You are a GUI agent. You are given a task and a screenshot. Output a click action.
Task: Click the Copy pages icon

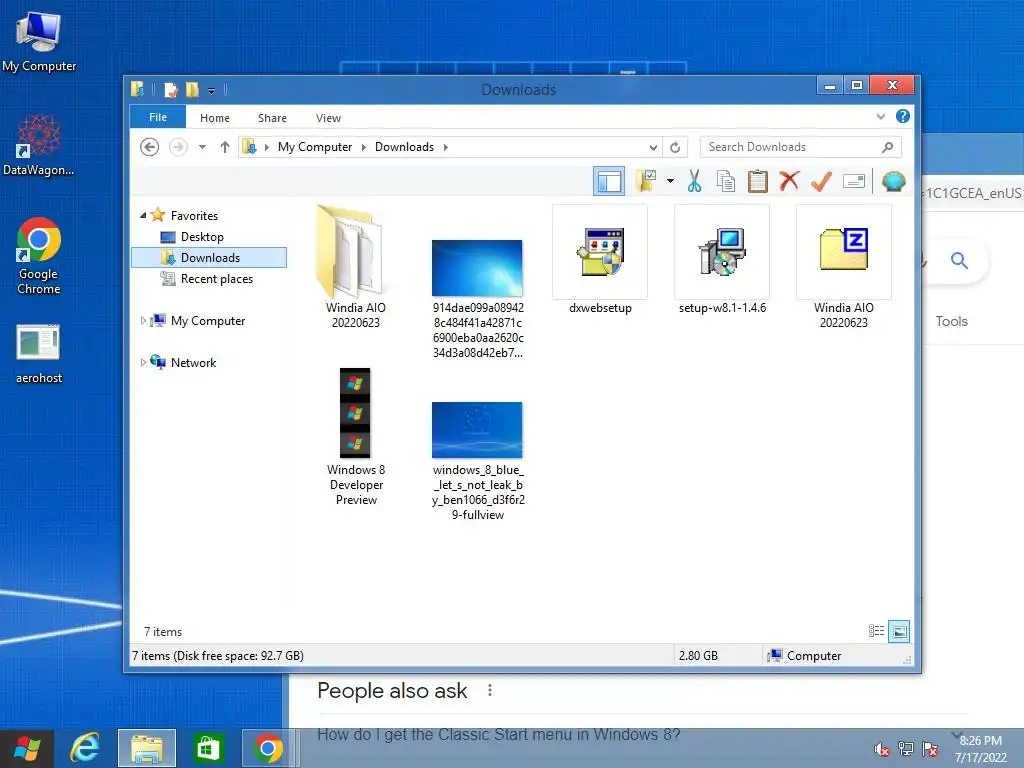click(726, 181)
